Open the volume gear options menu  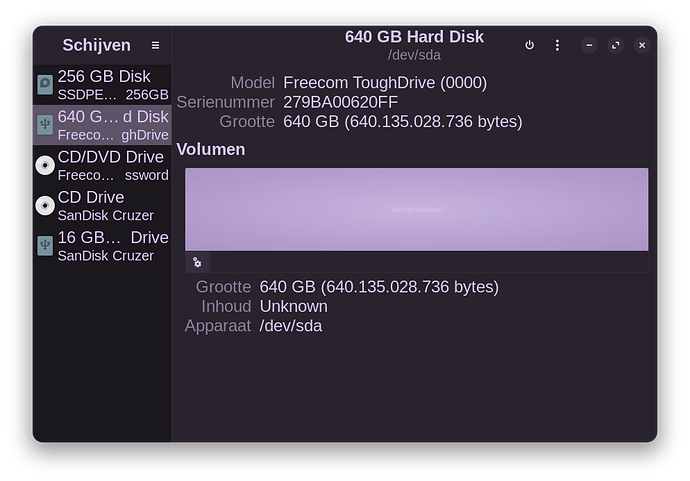[x=197, y=263]
